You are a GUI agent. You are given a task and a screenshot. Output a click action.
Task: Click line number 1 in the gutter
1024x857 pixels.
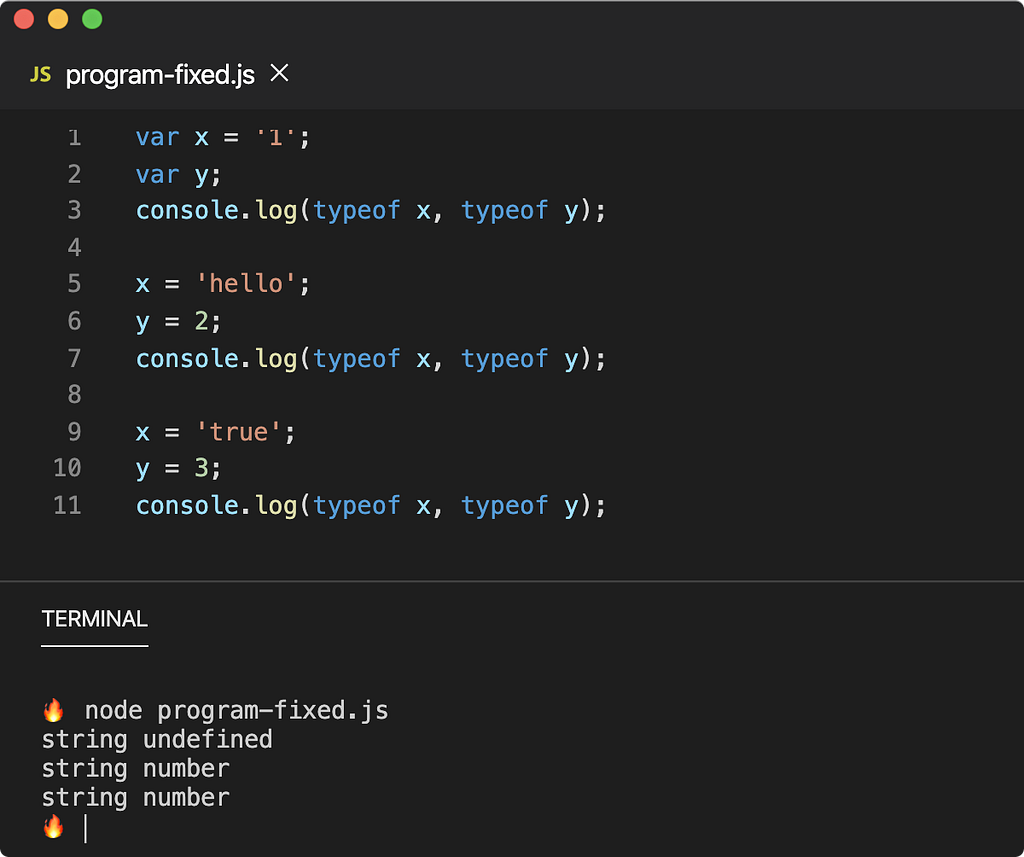(74, 137)
